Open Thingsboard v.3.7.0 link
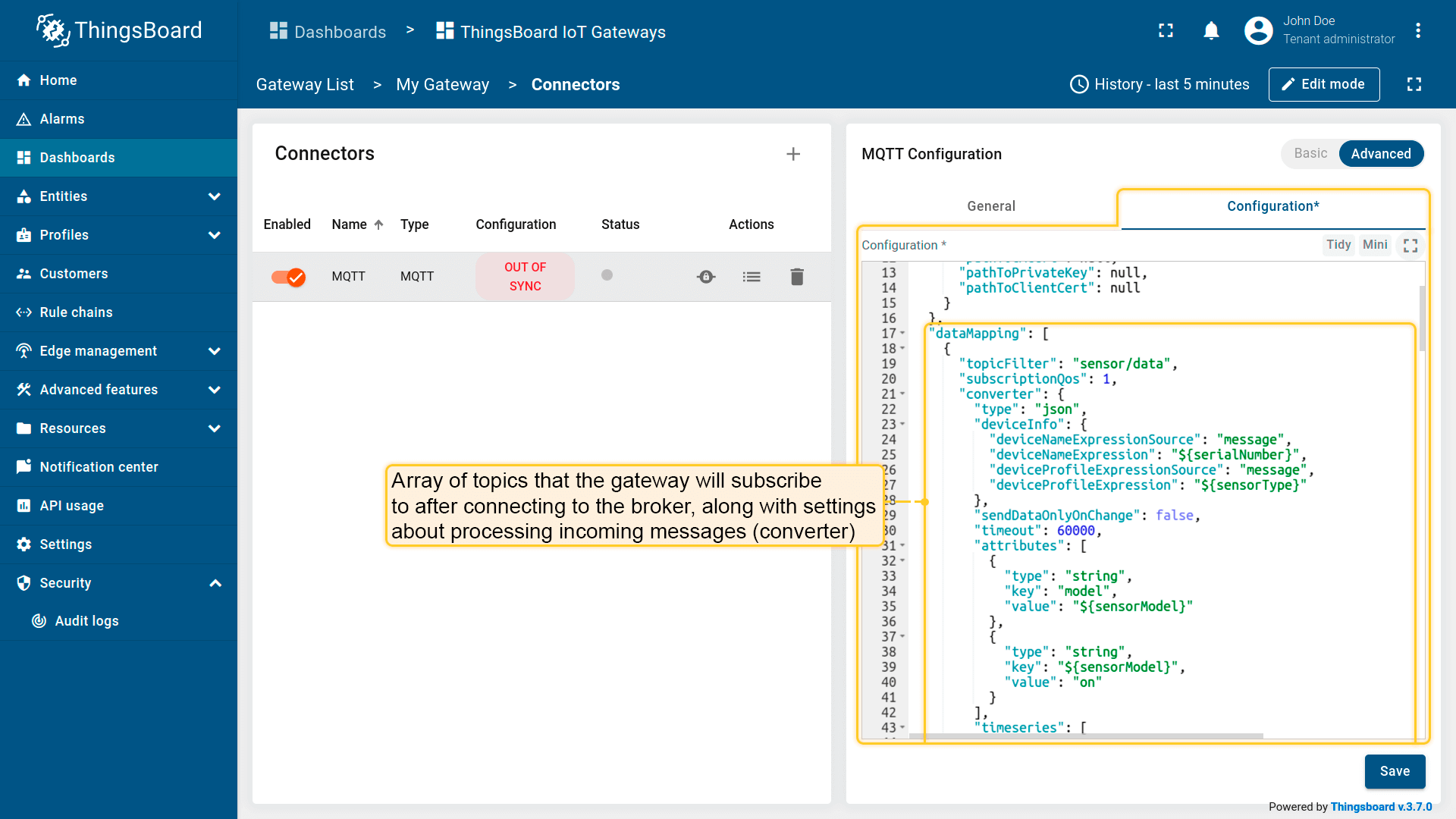The height and width of the screenshot is (819, 1456). click(x=1381, y=807)
